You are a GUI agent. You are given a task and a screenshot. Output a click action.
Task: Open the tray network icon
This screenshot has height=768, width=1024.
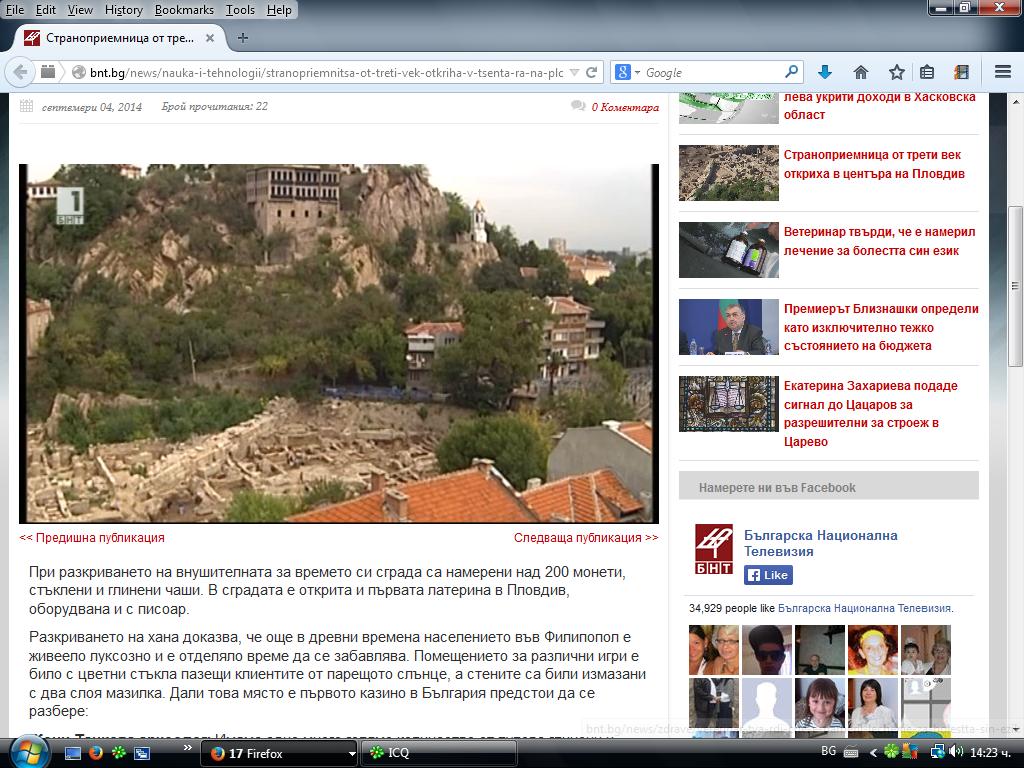937,752
